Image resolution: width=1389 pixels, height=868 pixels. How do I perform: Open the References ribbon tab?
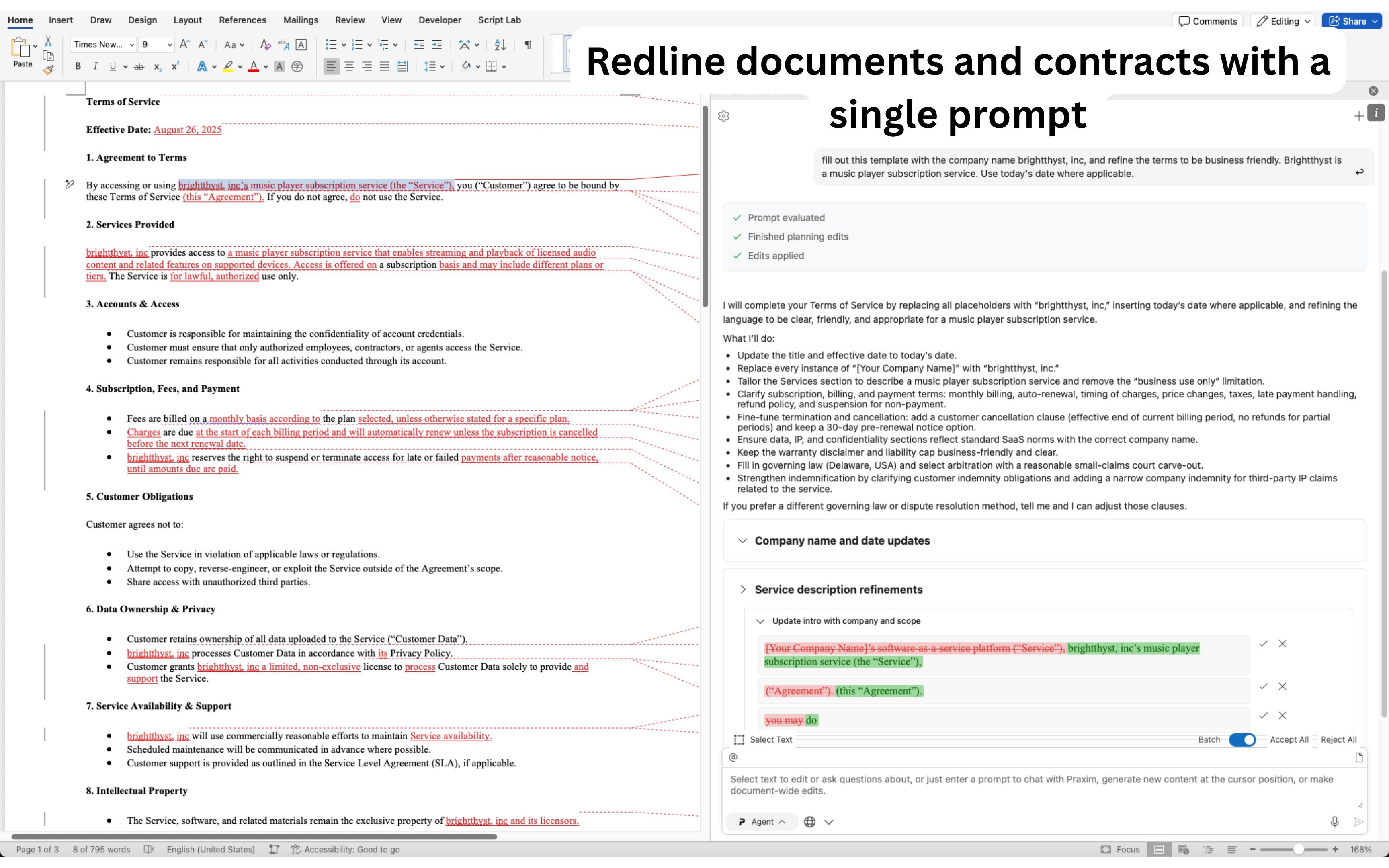pyautogui.click(x=242, y=20)
